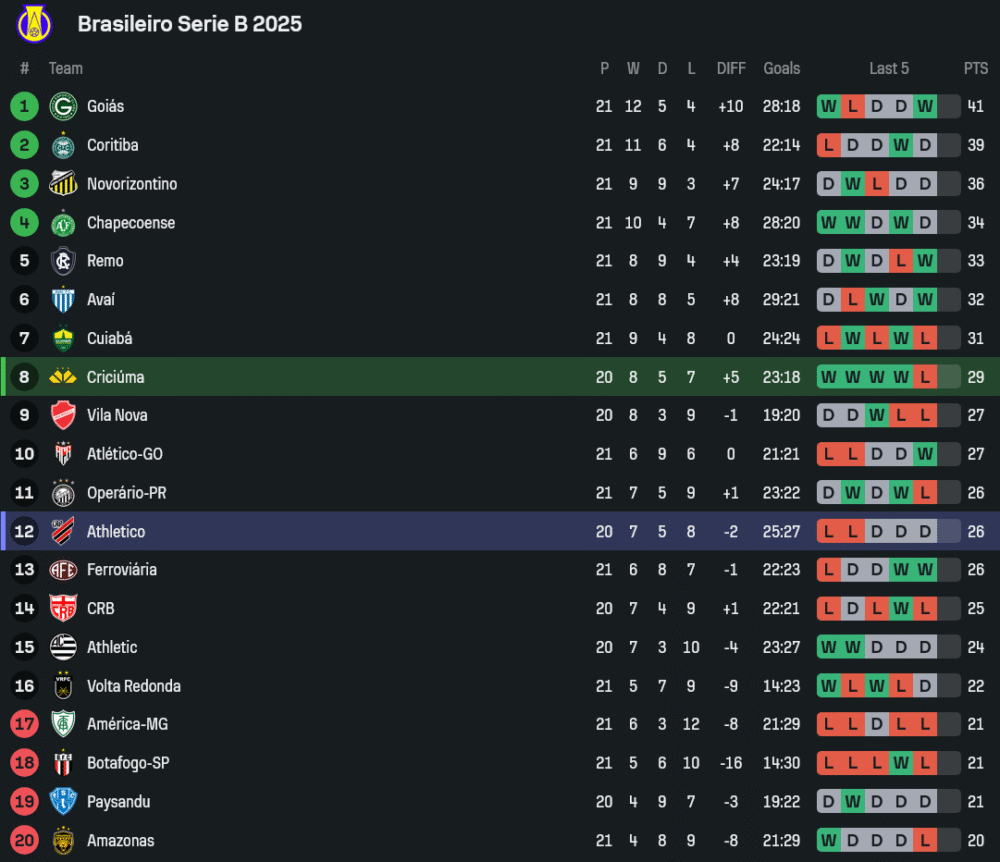Open the Remo team name link
Viewport: 1000px width, 862px height.
coord(105,261)
